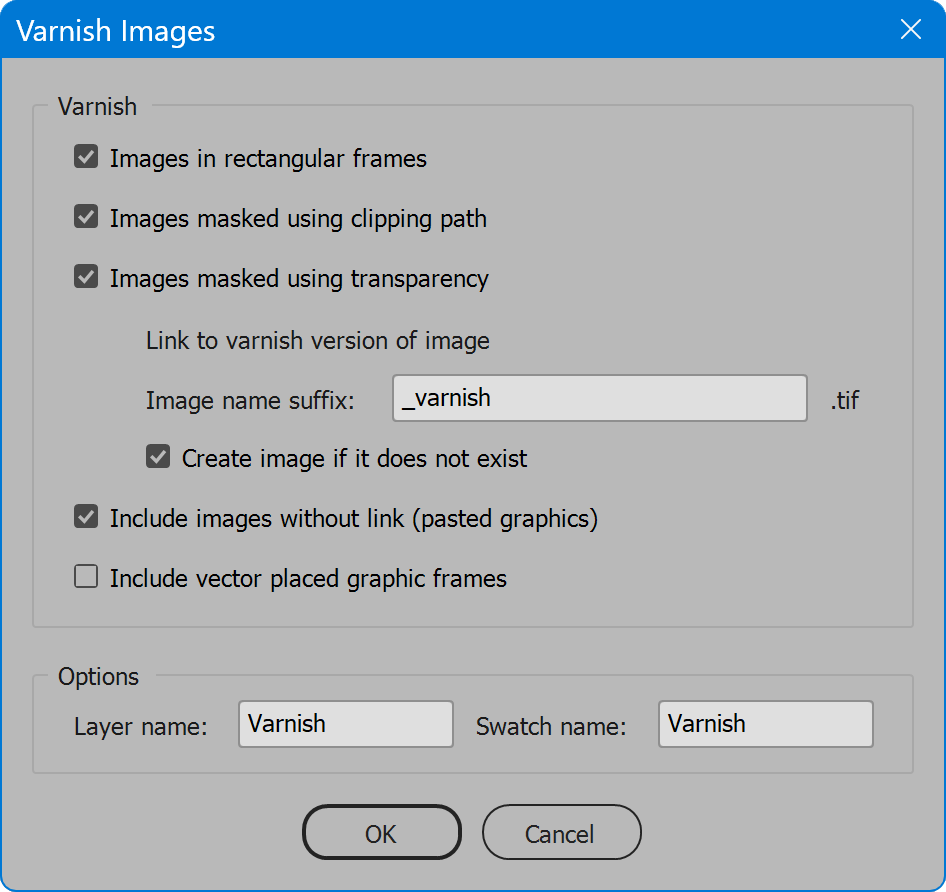Image resolution: width=946 pixels, height=892 pixels.
Task: Click the Varnish group heading
Action: (97, 107)
